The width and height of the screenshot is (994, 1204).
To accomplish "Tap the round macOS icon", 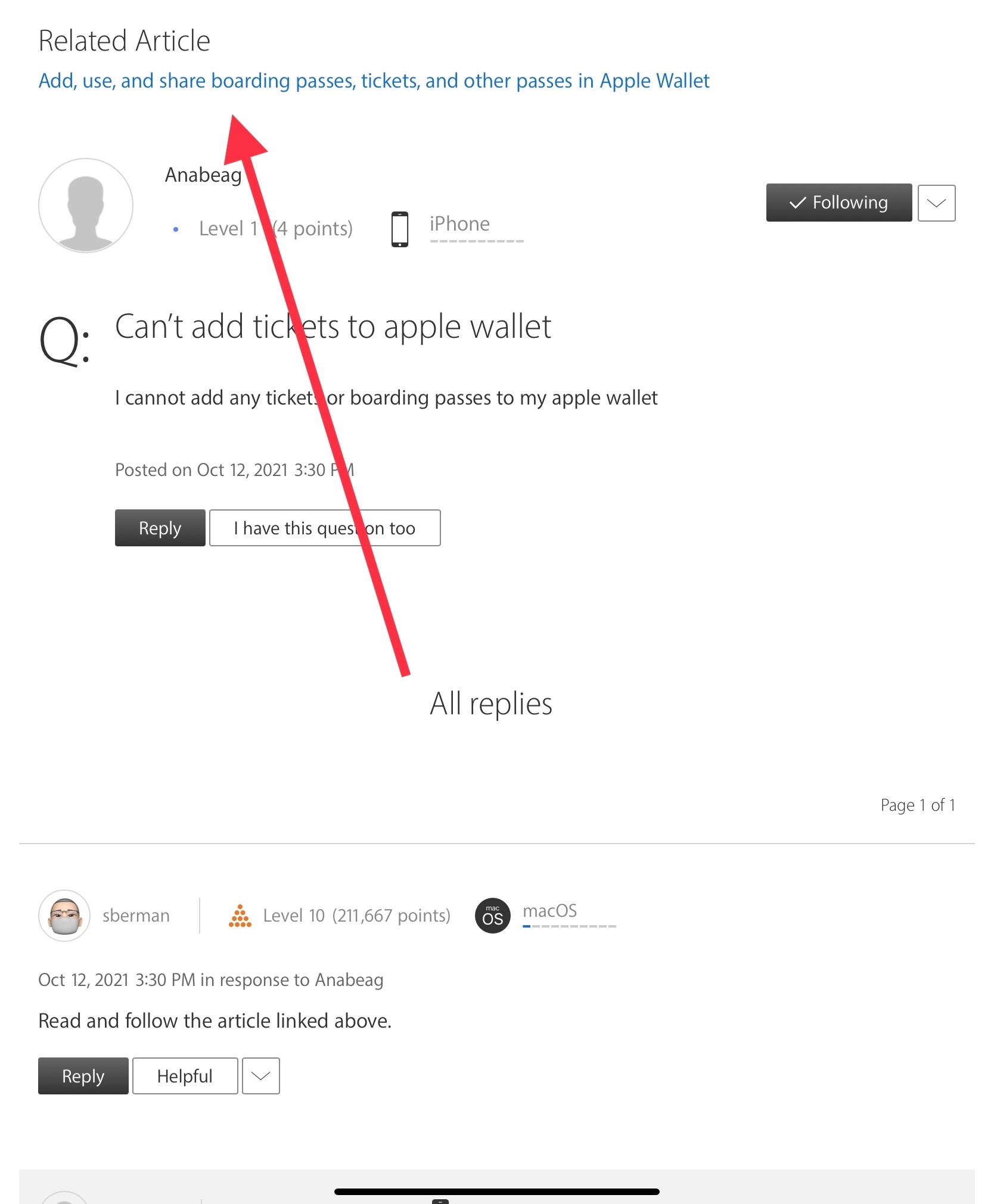I will click(x=493, y=916).
